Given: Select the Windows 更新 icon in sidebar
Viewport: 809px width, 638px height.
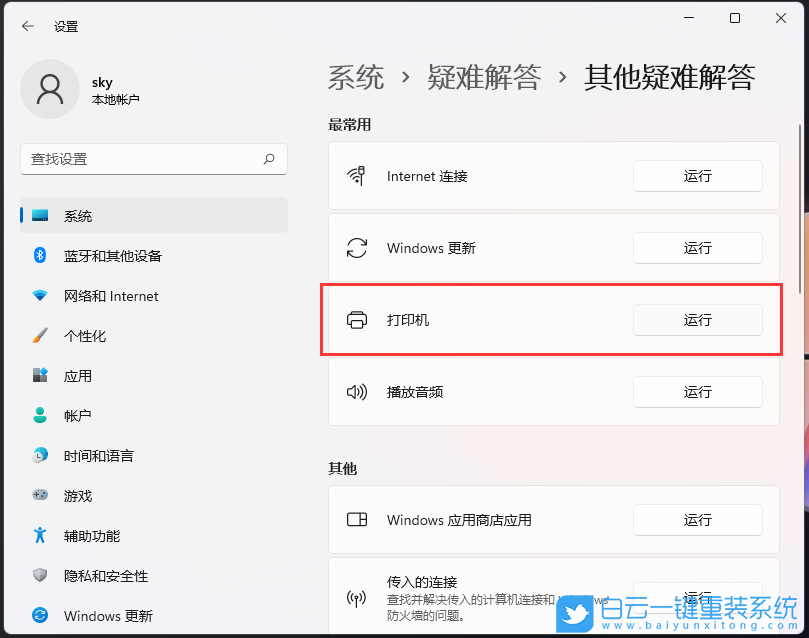Looking at the screenshot, I should (x=39, y=616).
